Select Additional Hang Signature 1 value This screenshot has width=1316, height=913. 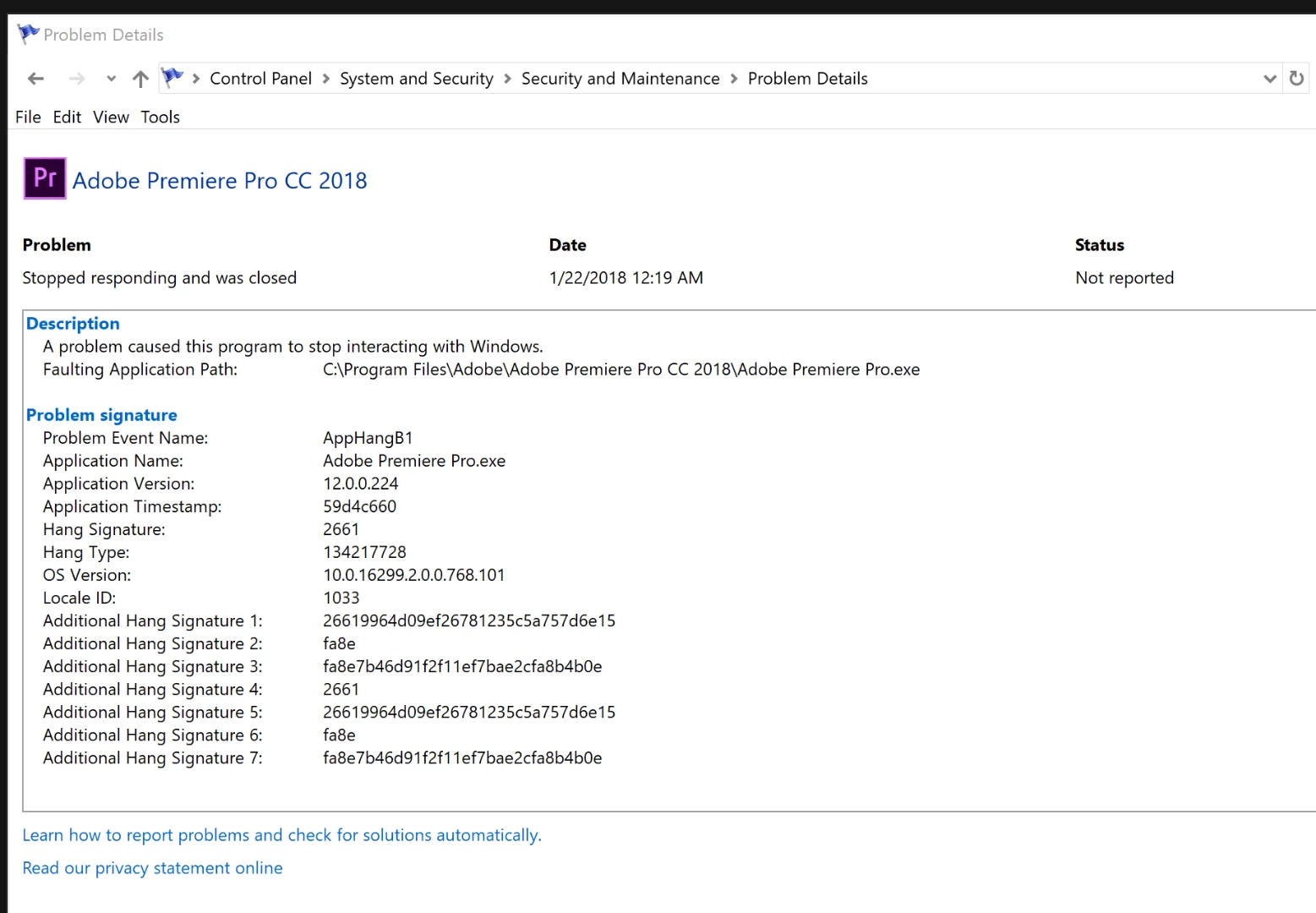(x=469, y=621)
